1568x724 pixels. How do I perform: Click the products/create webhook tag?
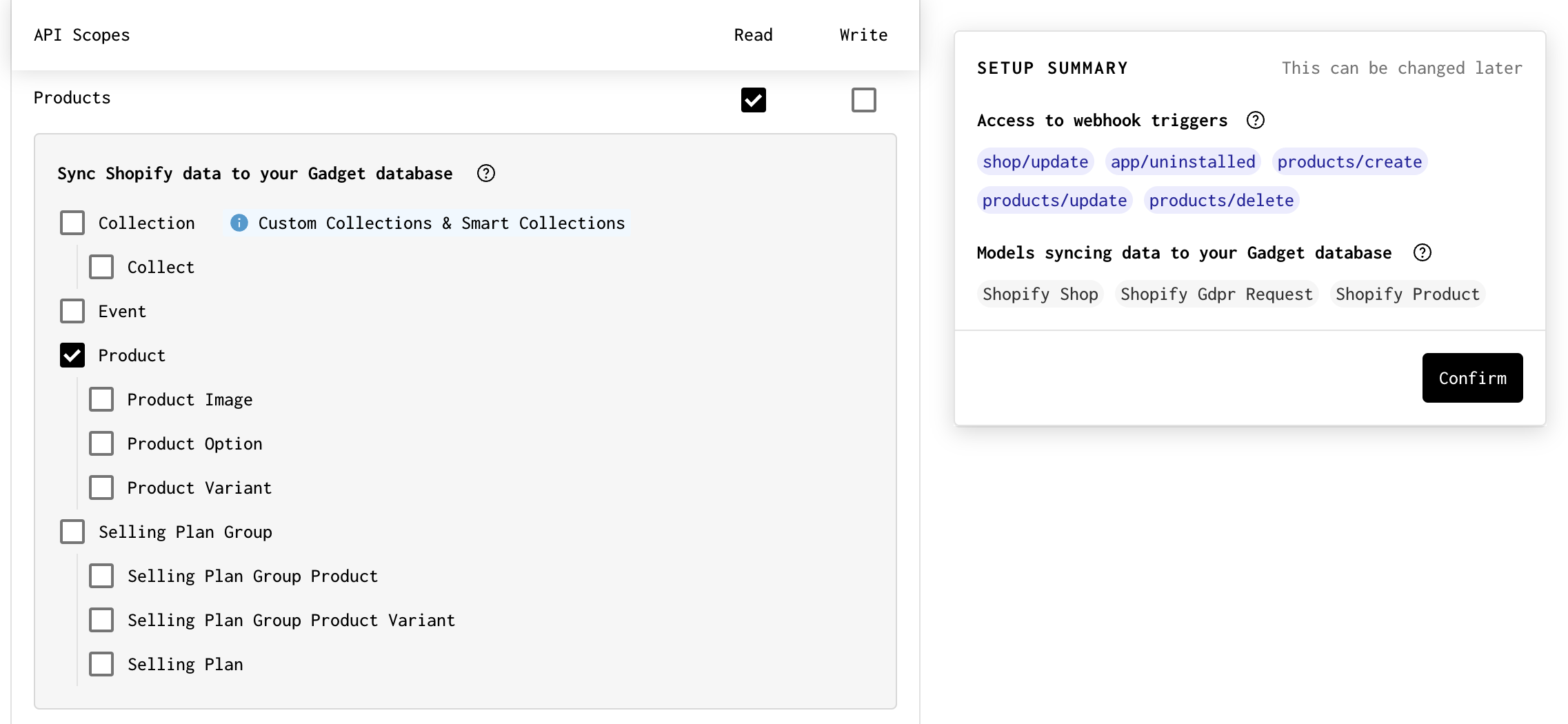click(1349, 161)
